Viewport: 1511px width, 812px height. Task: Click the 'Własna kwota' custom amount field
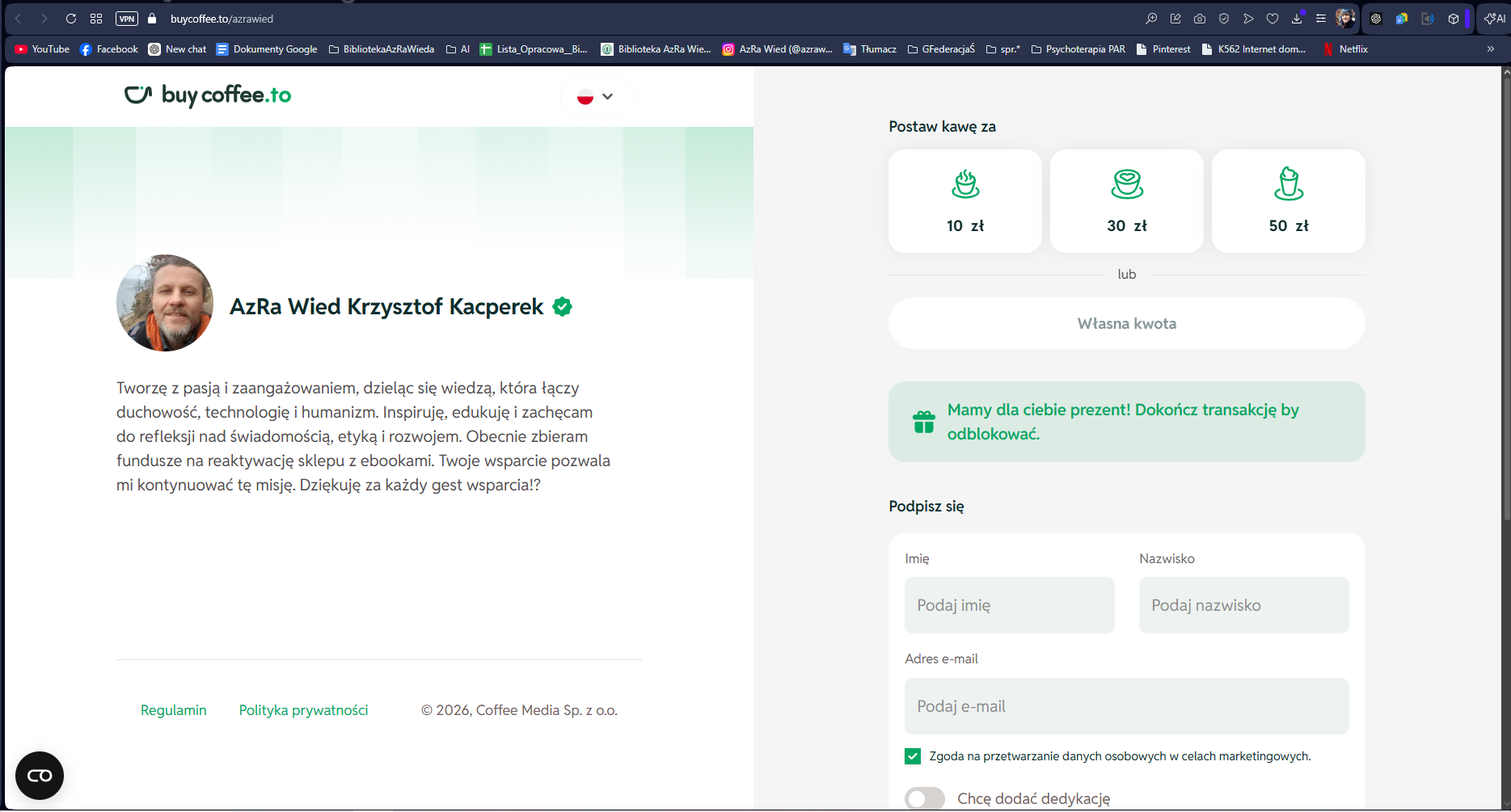(1126, 323)
